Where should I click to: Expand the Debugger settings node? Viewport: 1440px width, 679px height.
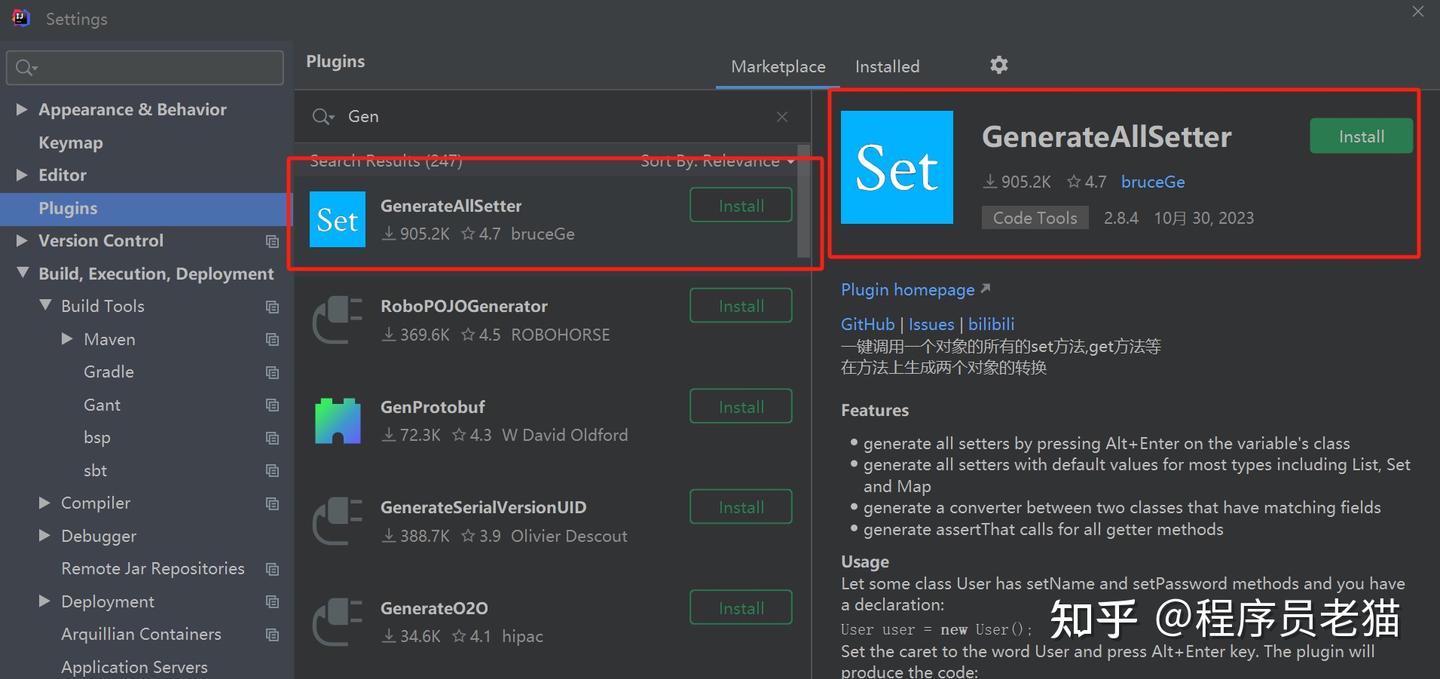pyautogui.click(x=44, y=536)
